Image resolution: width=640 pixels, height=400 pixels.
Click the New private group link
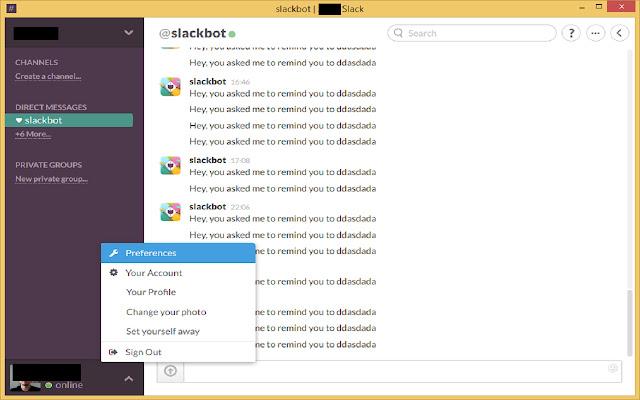click(51, 179)
